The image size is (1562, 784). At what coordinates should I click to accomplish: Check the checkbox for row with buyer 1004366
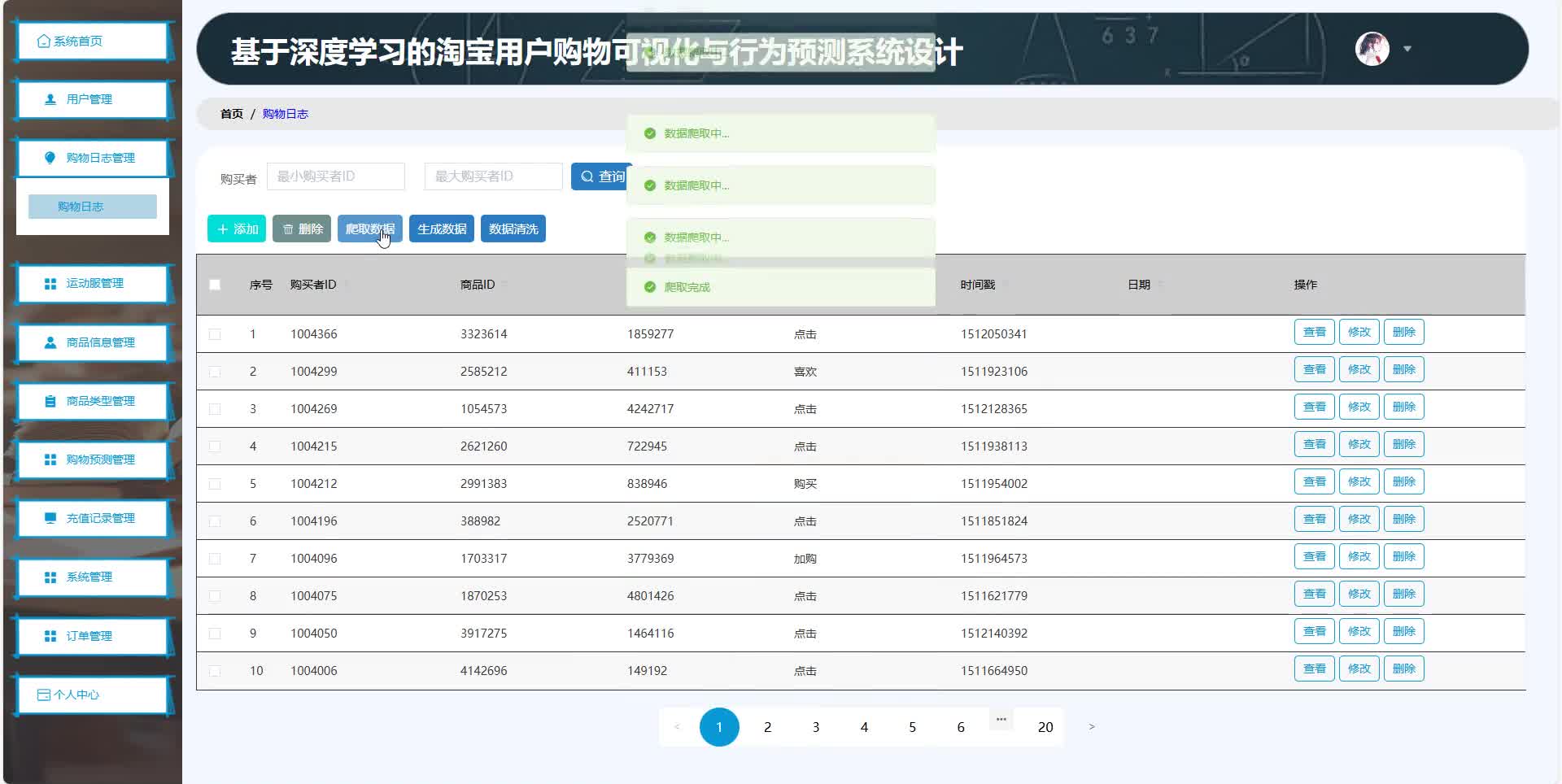pyautogui.click(x=215, y=333)
